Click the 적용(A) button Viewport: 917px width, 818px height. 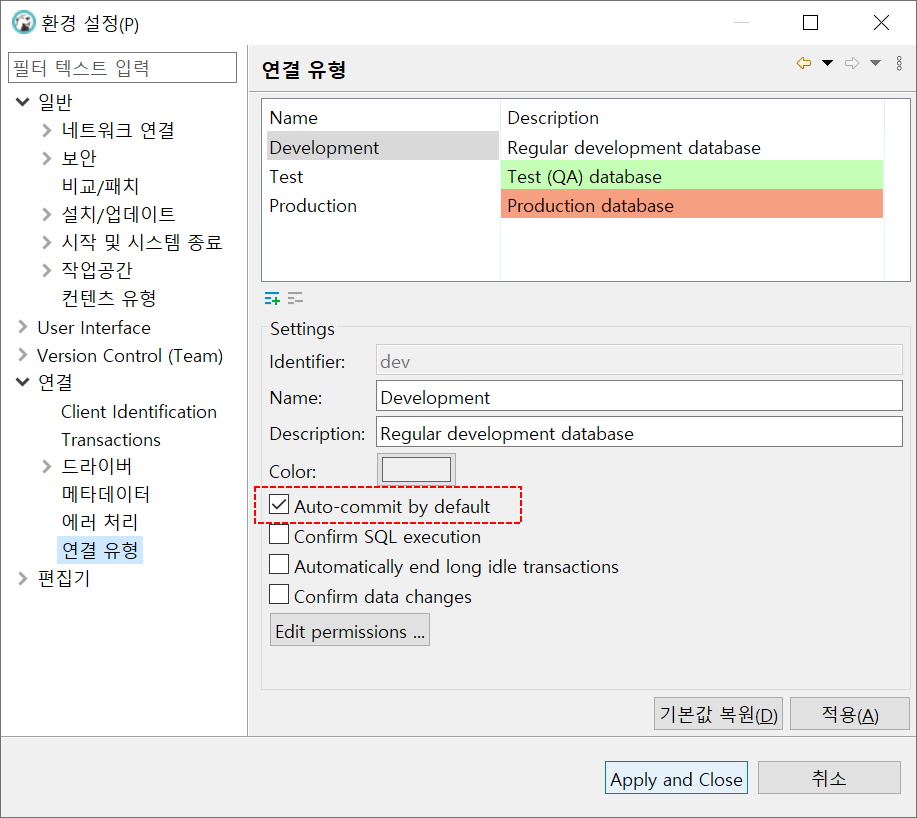[850, 713]
